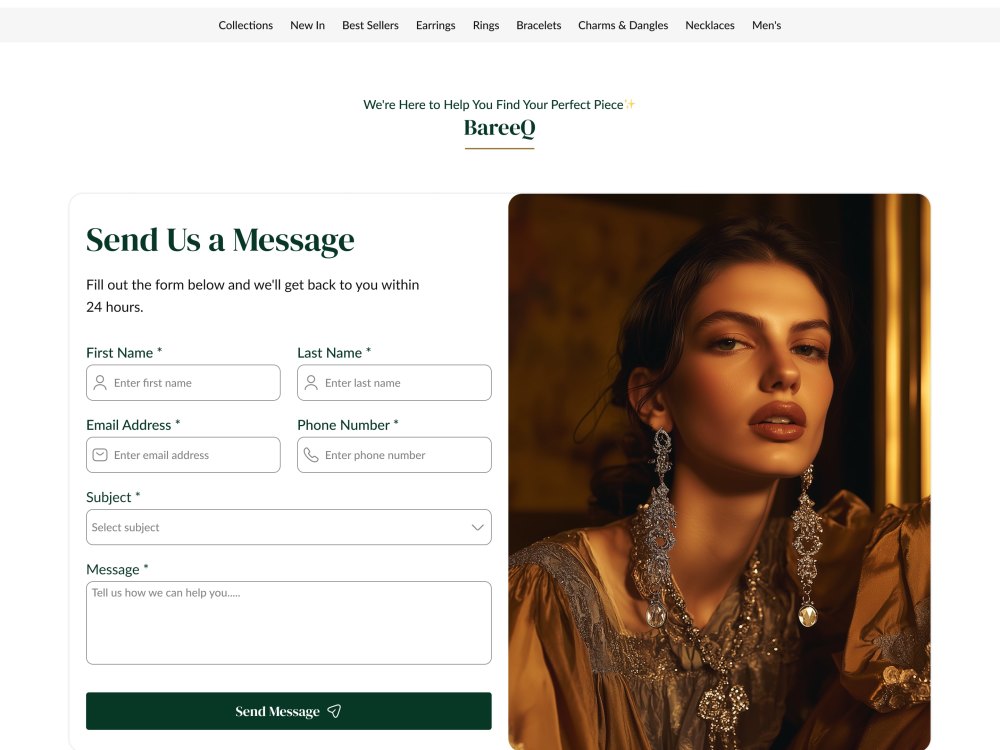Click the phone handset icon in Phone field

(x=311, y=455)
